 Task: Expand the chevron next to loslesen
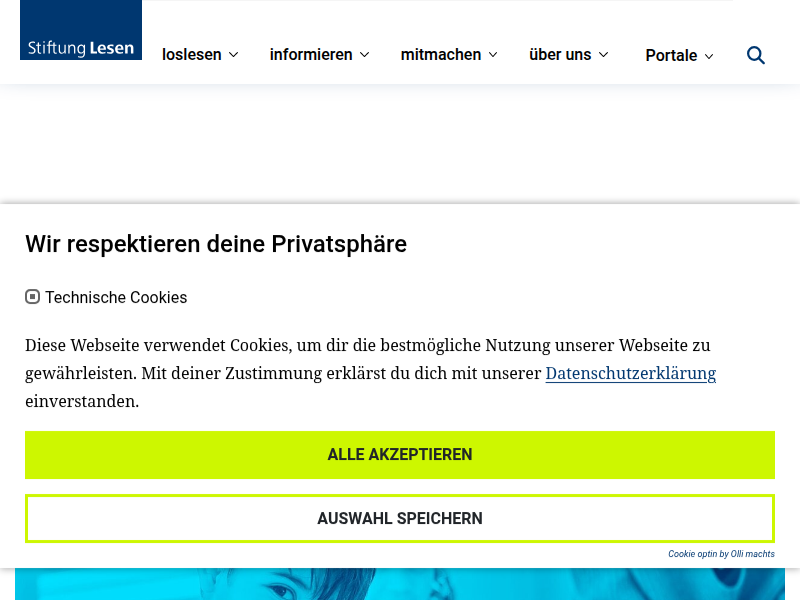click(x=234, y=55)
